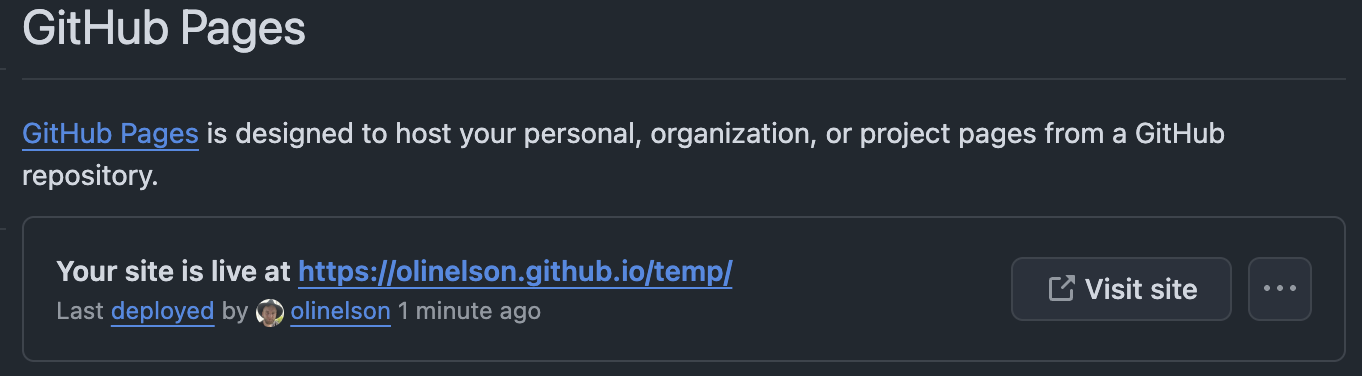Click the "Your site is live at" text
The width and height of the screenshot is (1362, 376).
[x=174, y=271]
